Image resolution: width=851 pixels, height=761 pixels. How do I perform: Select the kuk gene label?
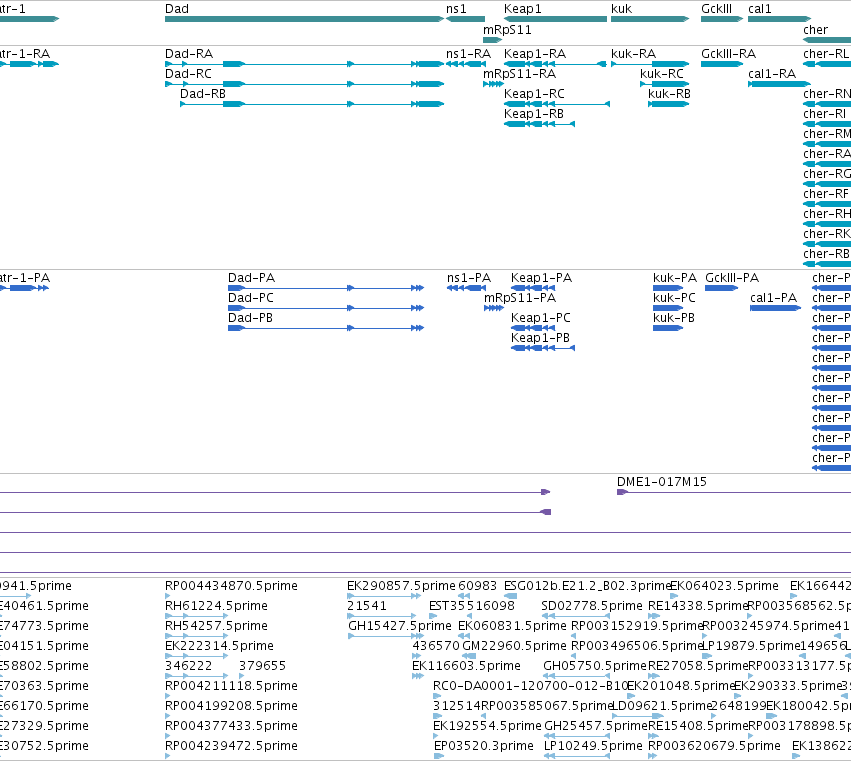point(621,9)
